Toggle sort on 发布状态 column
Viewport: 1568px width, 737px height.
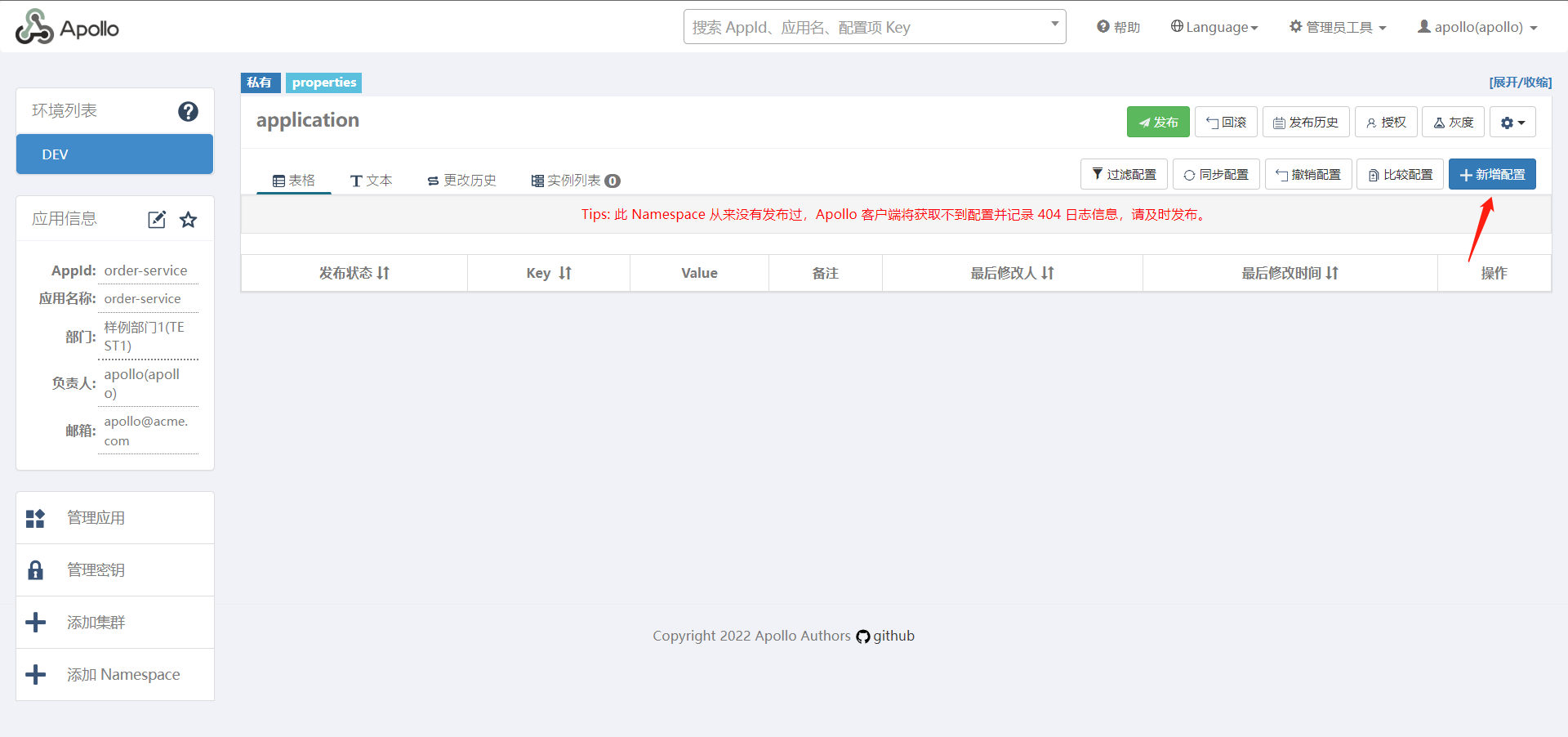pos(383,273)
